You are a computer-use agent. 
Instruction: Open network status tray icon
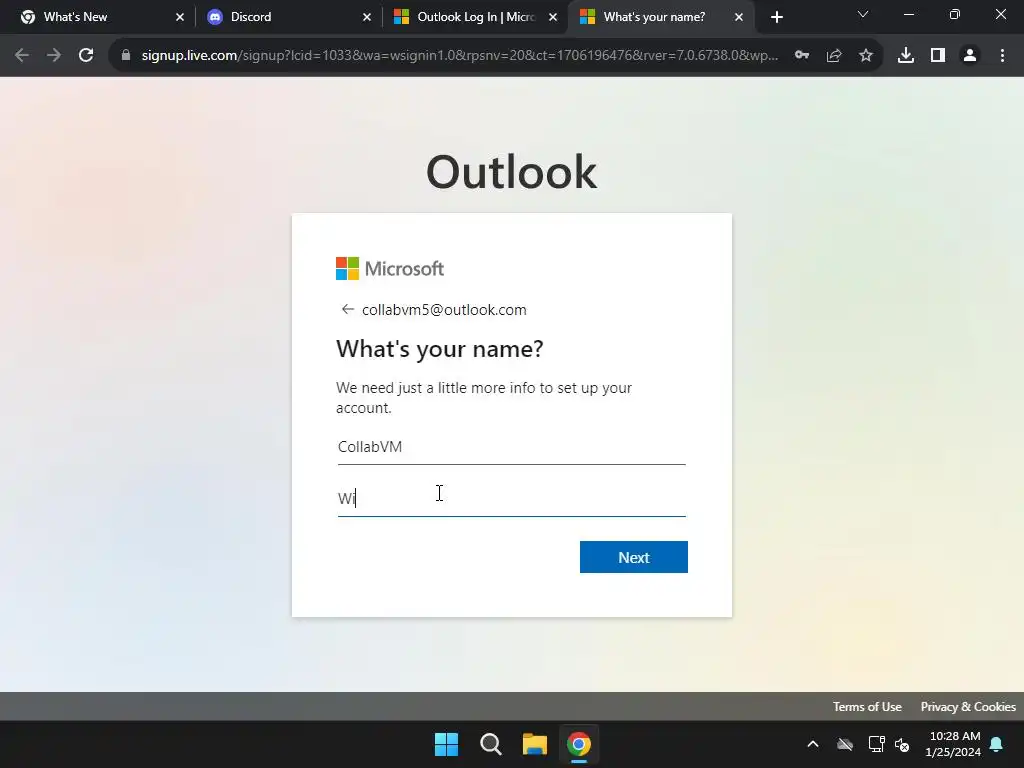click(x=876, y=744)
